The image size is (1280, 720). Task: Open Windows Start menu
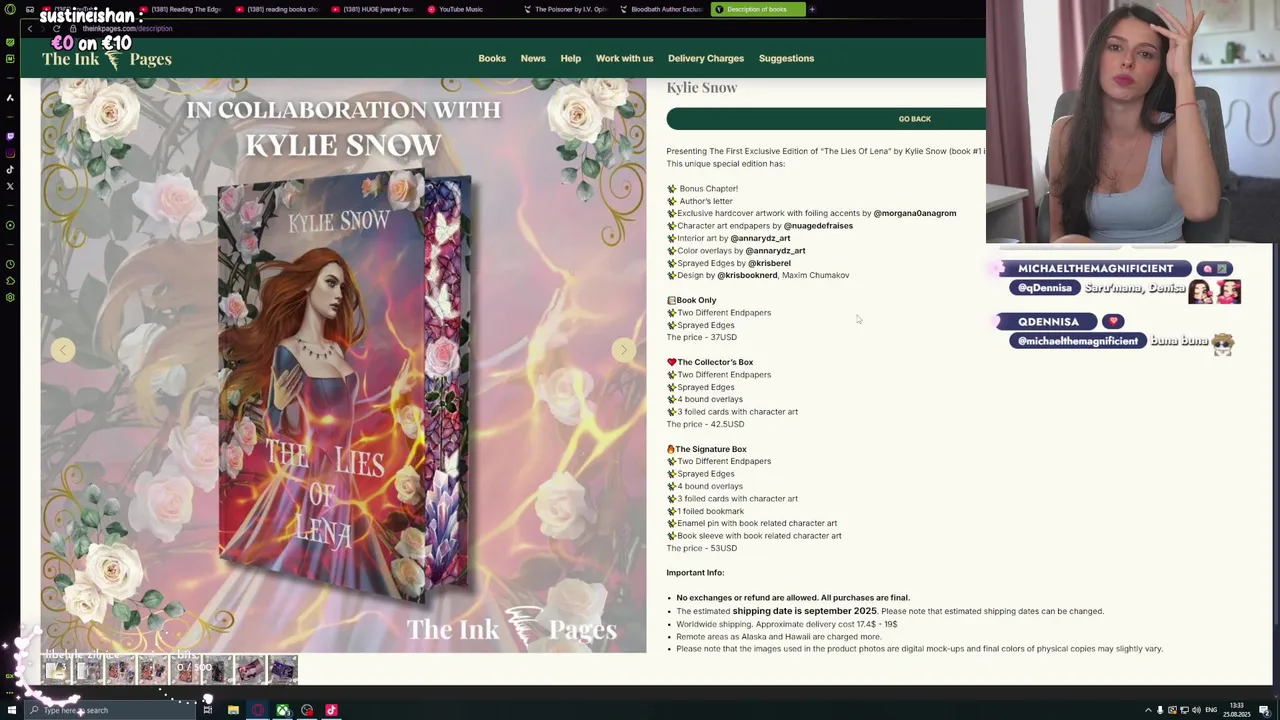tap(10, 710)
